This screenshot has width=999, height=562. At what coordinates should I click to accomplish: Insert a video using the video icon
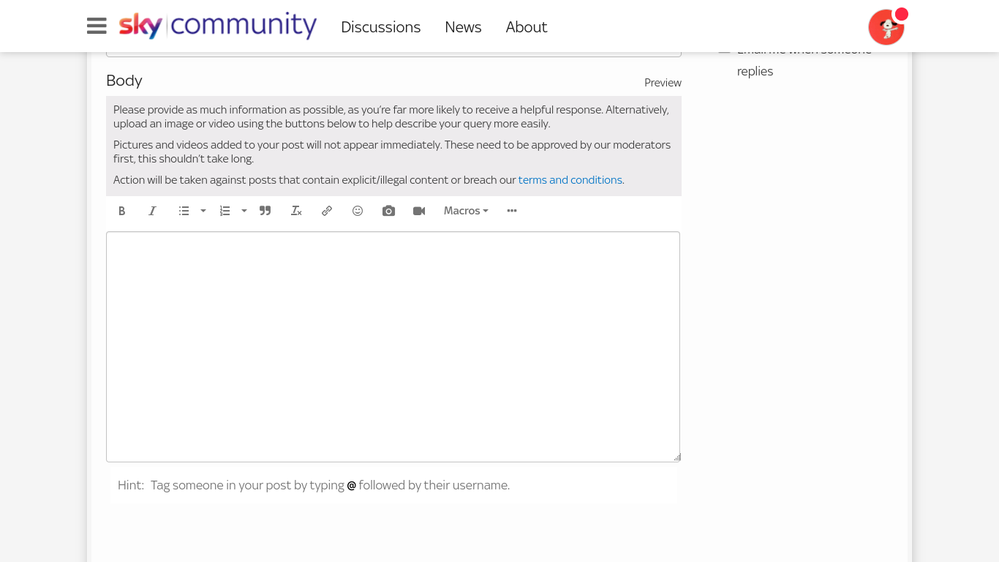click(x=419, y=211)
